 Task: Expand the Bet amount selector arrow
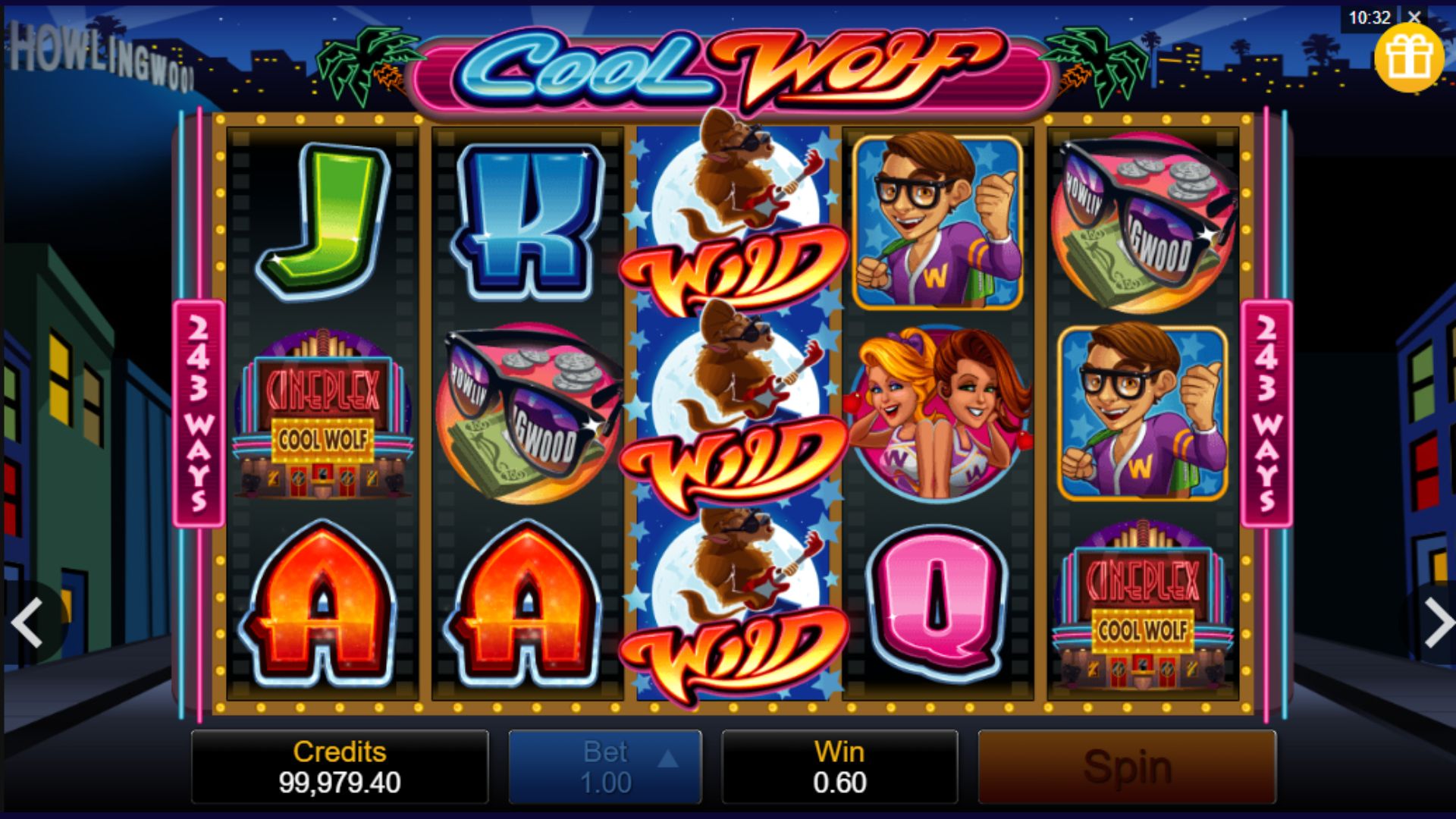coord(667,758)
